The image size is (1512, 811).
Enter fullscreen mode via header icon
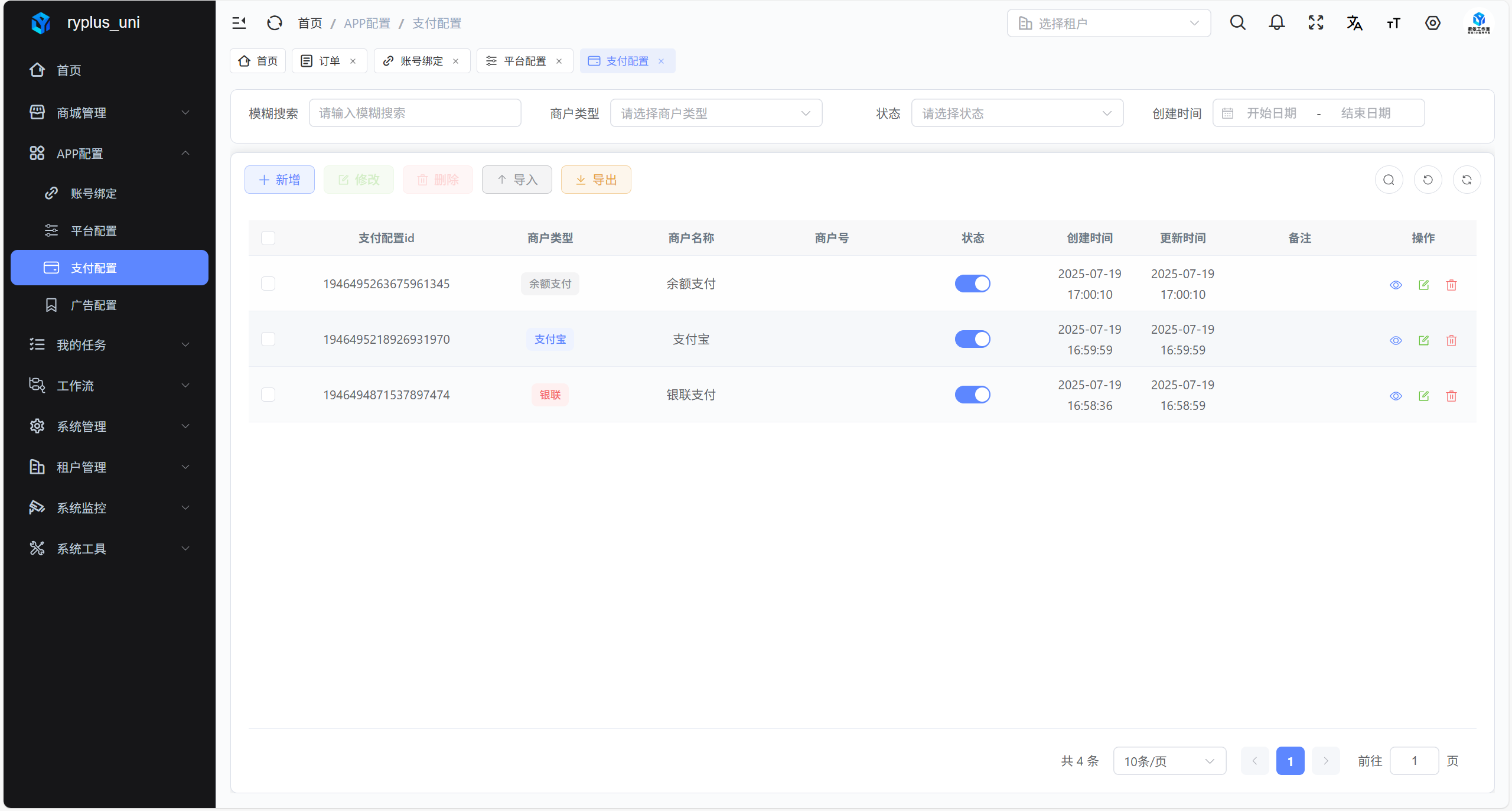point(1315,23)
